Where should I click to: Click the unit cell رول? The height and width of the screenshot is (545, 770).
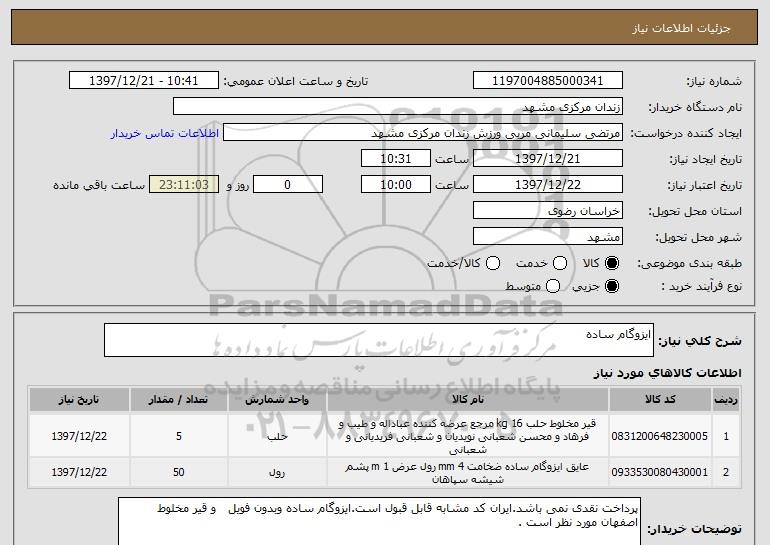[x=277, y=472]
